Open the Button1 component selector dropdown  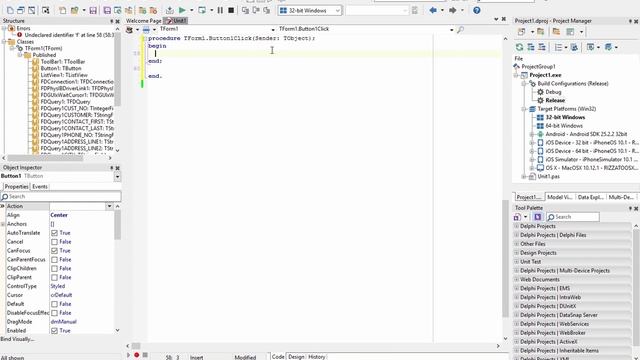118,176
